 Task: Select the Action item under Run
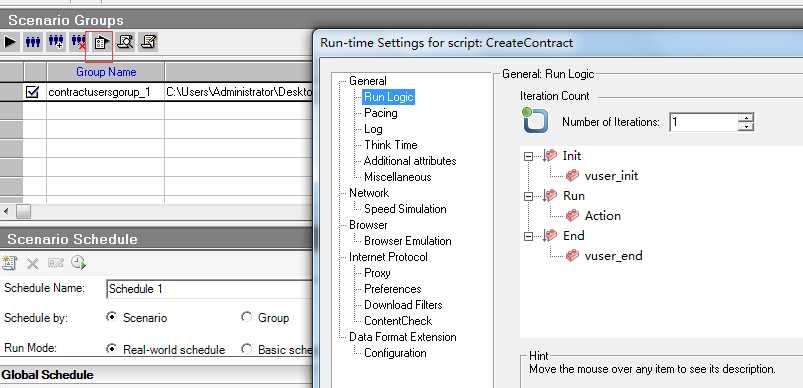click(x=603, y=215)
